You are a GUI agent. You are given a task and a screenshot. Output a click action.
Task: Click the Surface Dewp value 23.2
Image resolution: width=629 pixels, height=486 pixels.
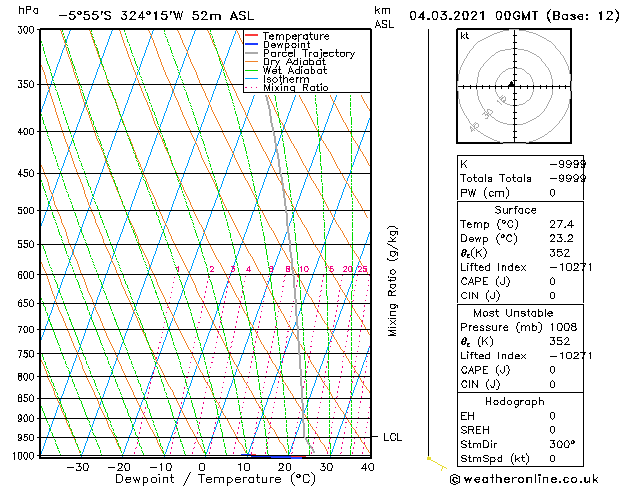[562, 239]
